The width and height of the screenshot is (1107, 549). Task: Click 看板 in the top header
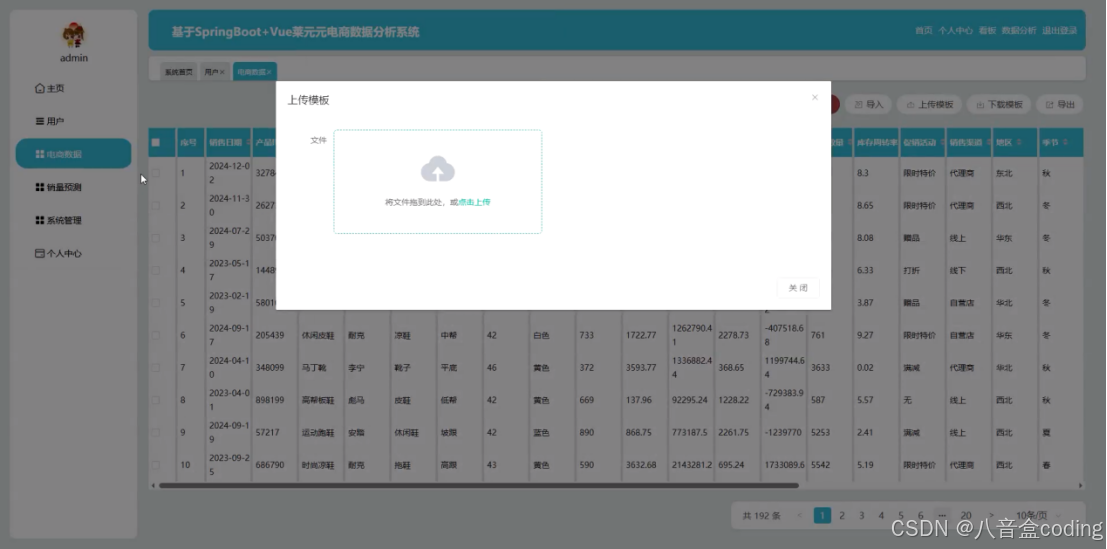click(x=987, y=30)
